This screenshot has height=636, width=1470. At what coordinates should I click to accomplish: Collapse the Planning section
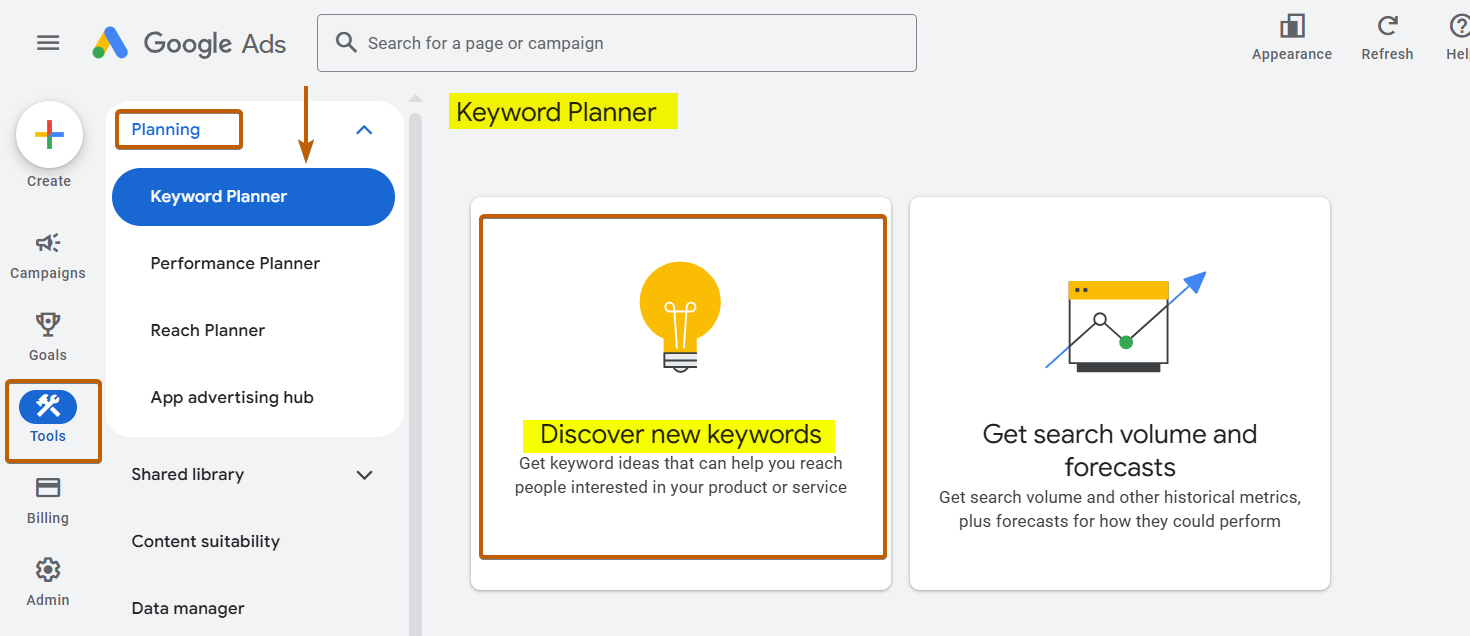(x=364, y=129)
